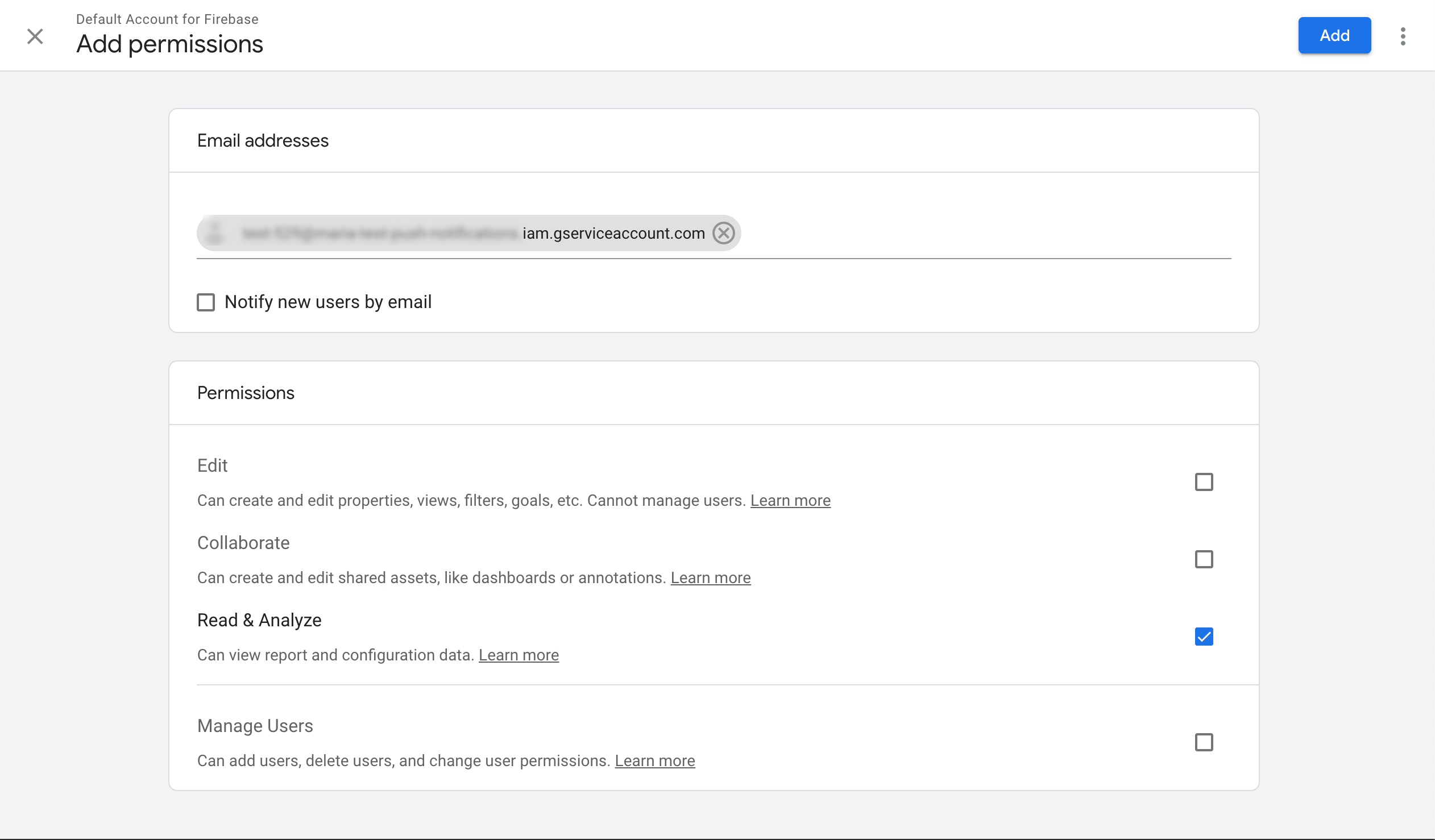Click the Manage Users permission title
Image resolution: width=1435 pixels, height=840 pixels.
(x=255, y=726)
